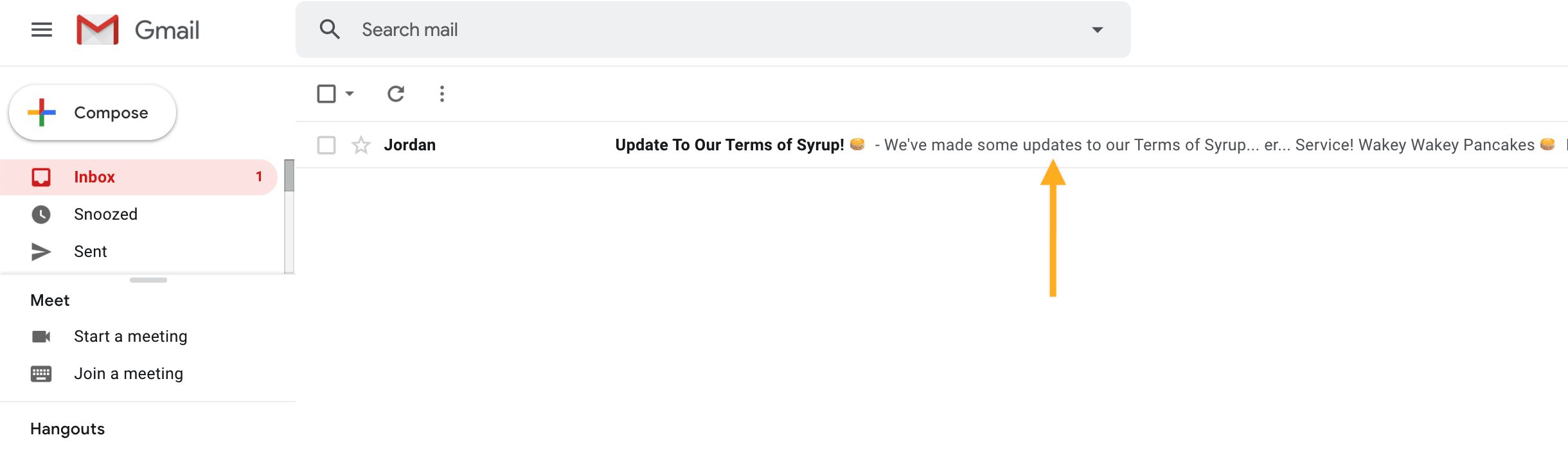Click the Join a meeting keyboard icon
This screenshot has width=1568, height=451.
pos(41,374)
